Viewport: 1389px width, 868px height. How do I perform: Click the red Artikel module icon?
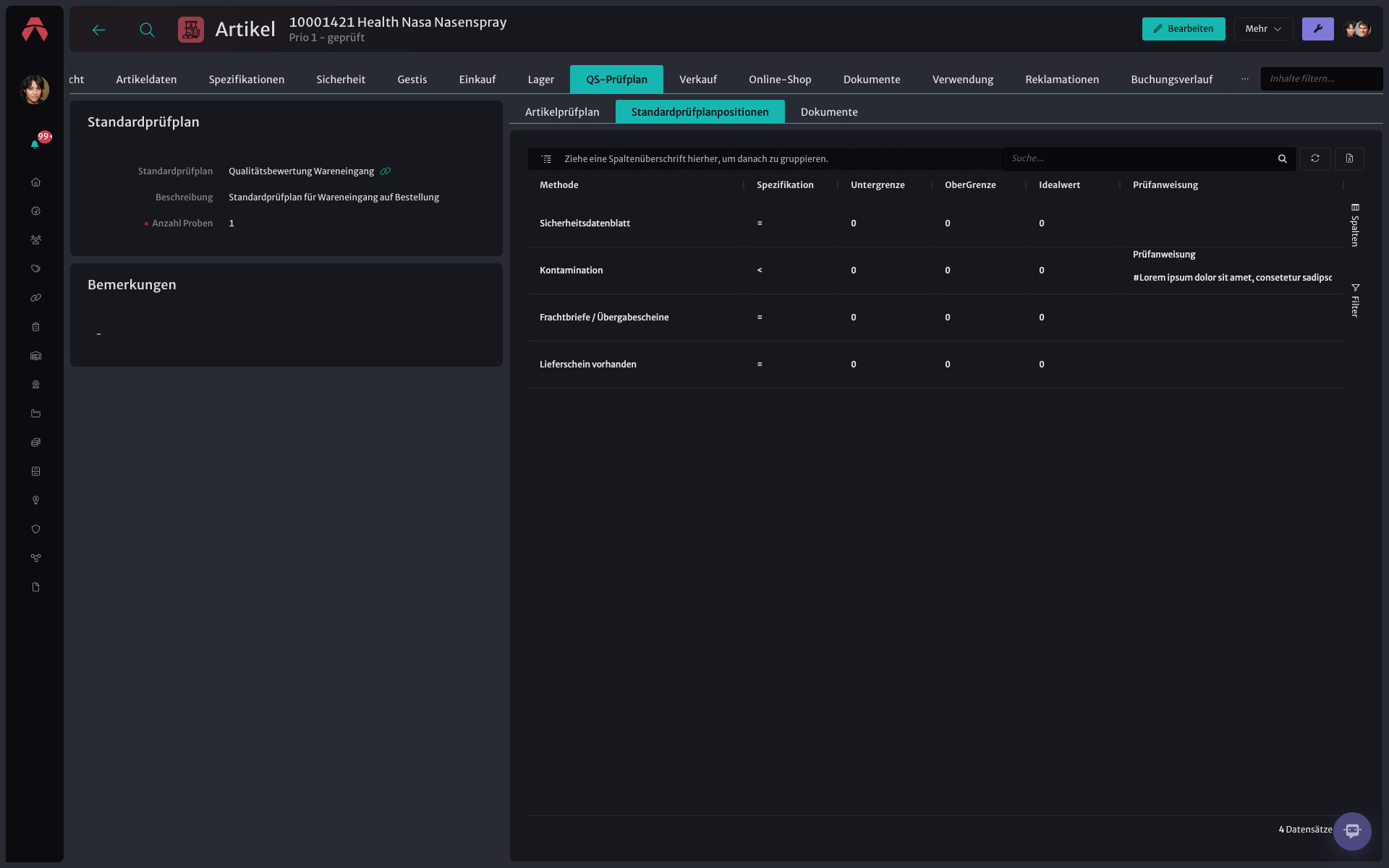pyautogui.click(x=191, y=30)
